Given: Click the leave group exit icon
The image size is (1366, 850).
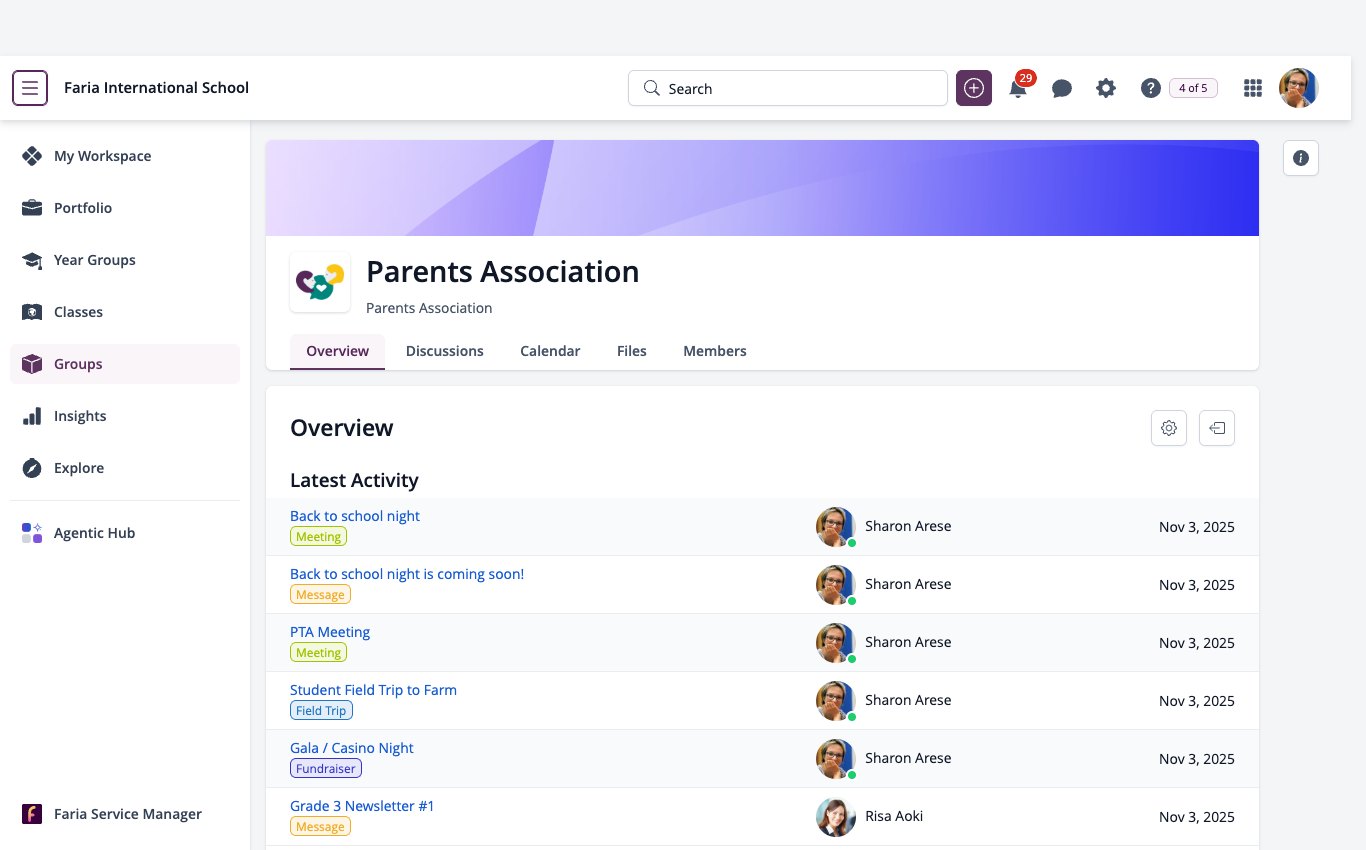Looking at the screenshot, I should [1217, 428].
